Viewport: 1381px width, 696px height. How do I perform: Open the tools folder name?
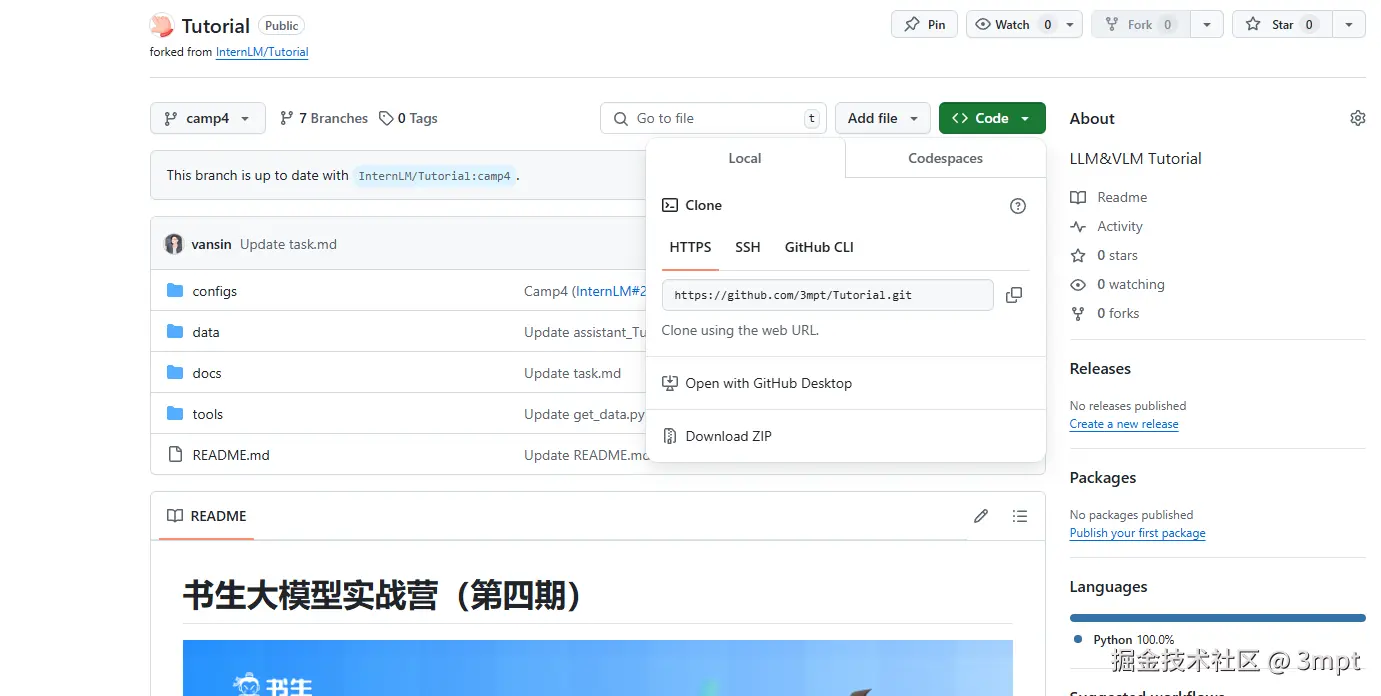[208, 414]
